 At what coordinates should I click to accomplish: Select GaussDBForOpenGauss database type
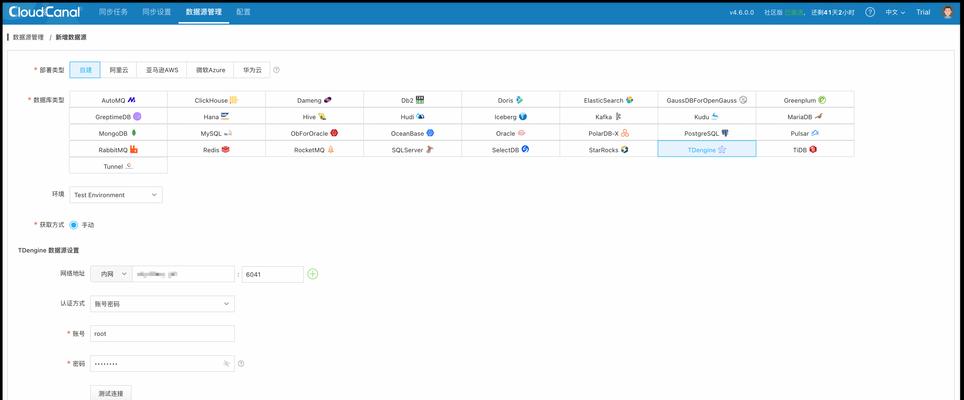click(x=707, y=100)
